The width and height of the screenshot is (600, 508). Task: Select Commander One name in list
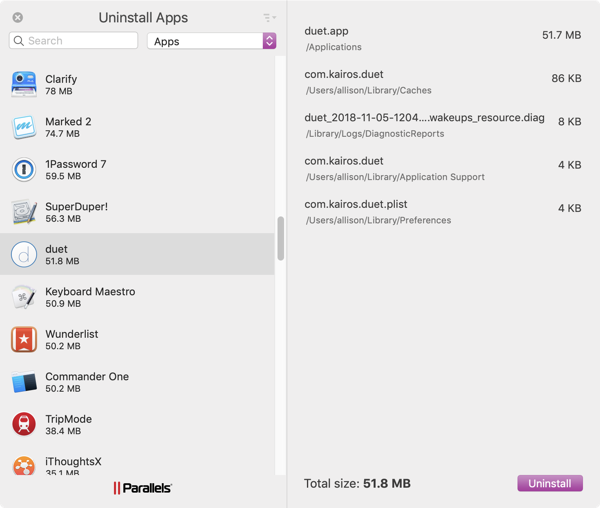point(87,376)
